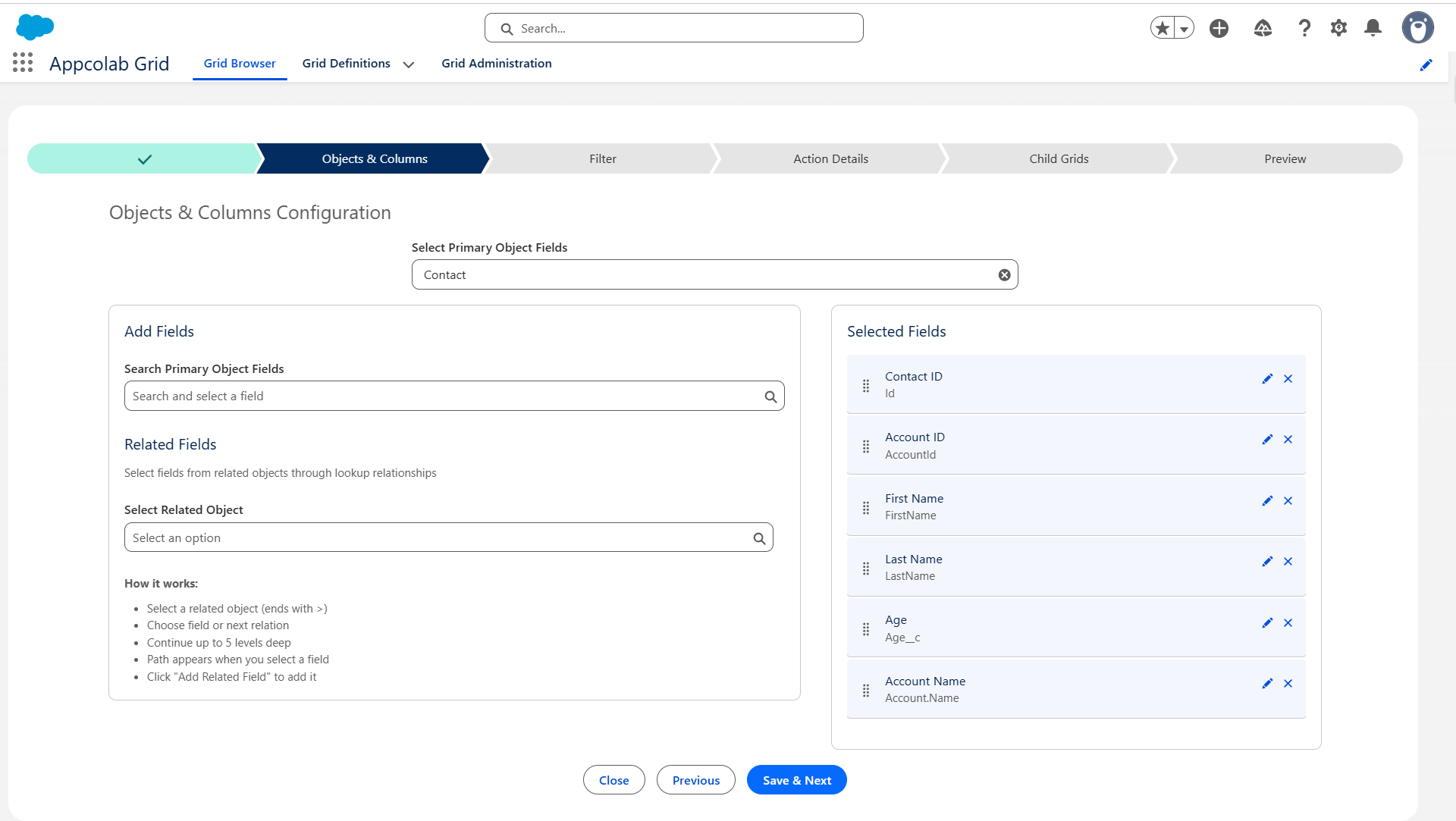Remove the Account ID field
The height and width of the screenshot is (821, 1456).
pos(1288,440)
